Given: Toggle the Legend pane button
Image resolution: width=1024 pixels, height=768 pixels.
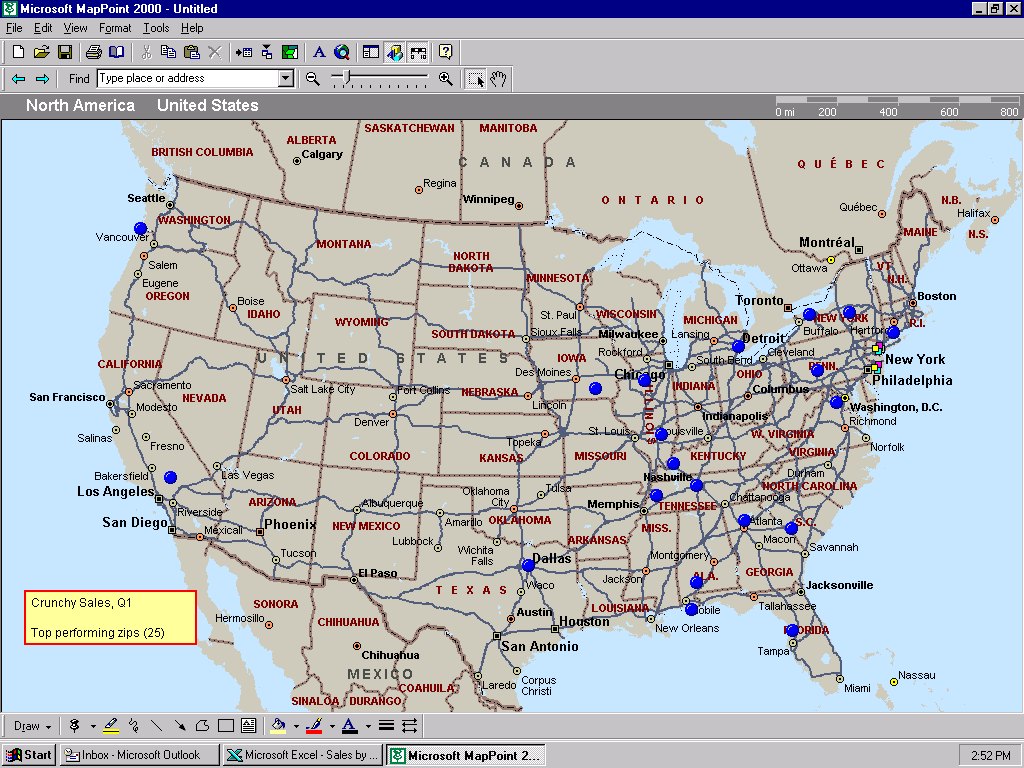Looking at the screenshot, I should pyautogui.click(x=371, y=52).
